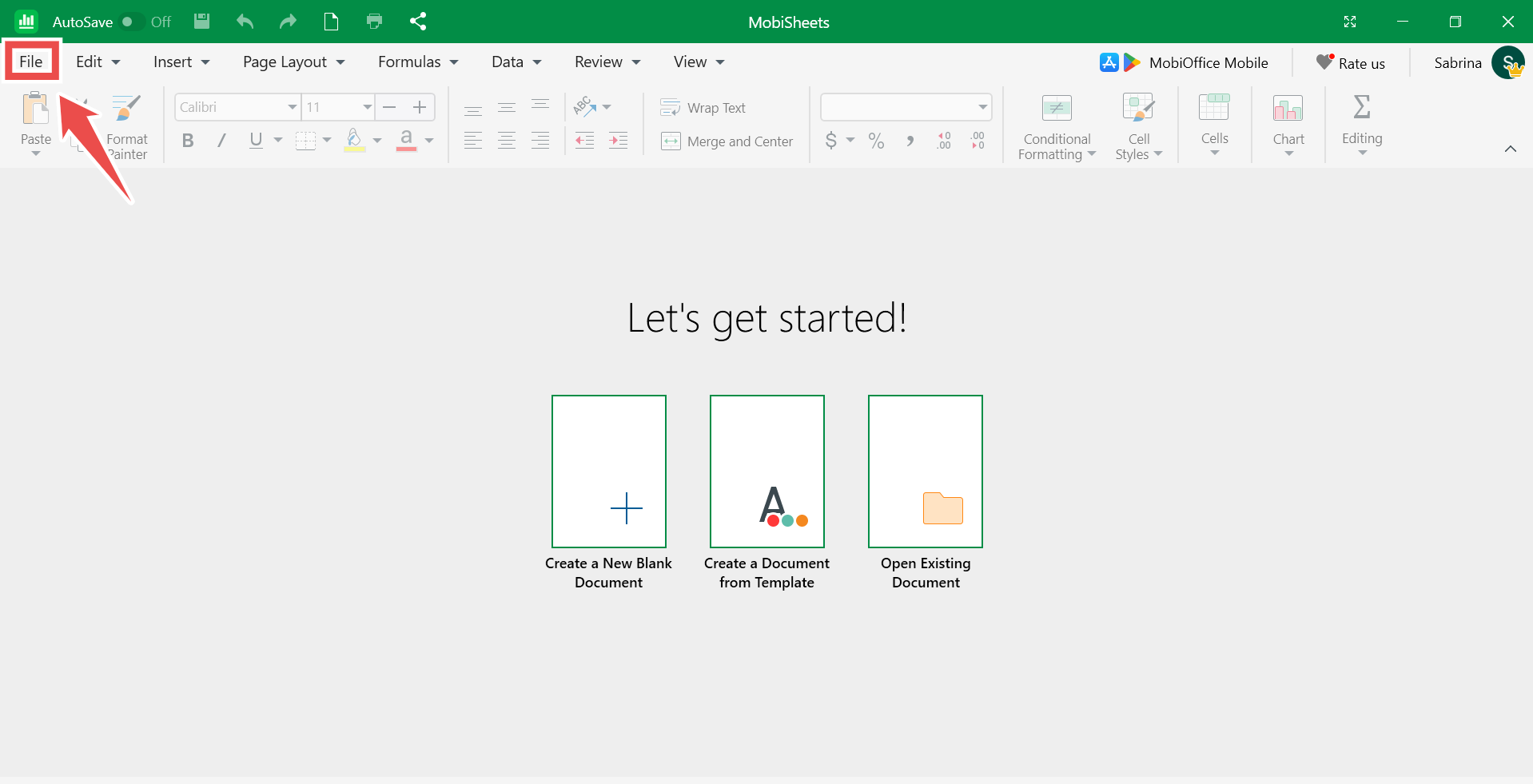Click the MobiOffice Mobile link
The width and height of the screenshot is (1533, 784).
pos(1184,62)
